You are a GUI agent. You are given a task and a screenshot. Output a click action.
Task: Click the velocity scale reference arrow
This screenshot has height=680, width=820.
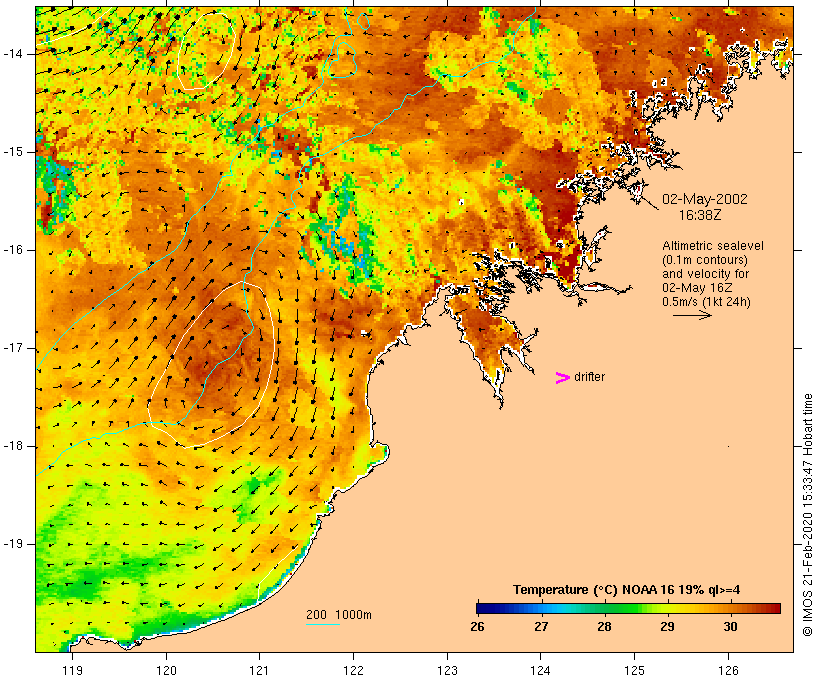coord(692,315)
